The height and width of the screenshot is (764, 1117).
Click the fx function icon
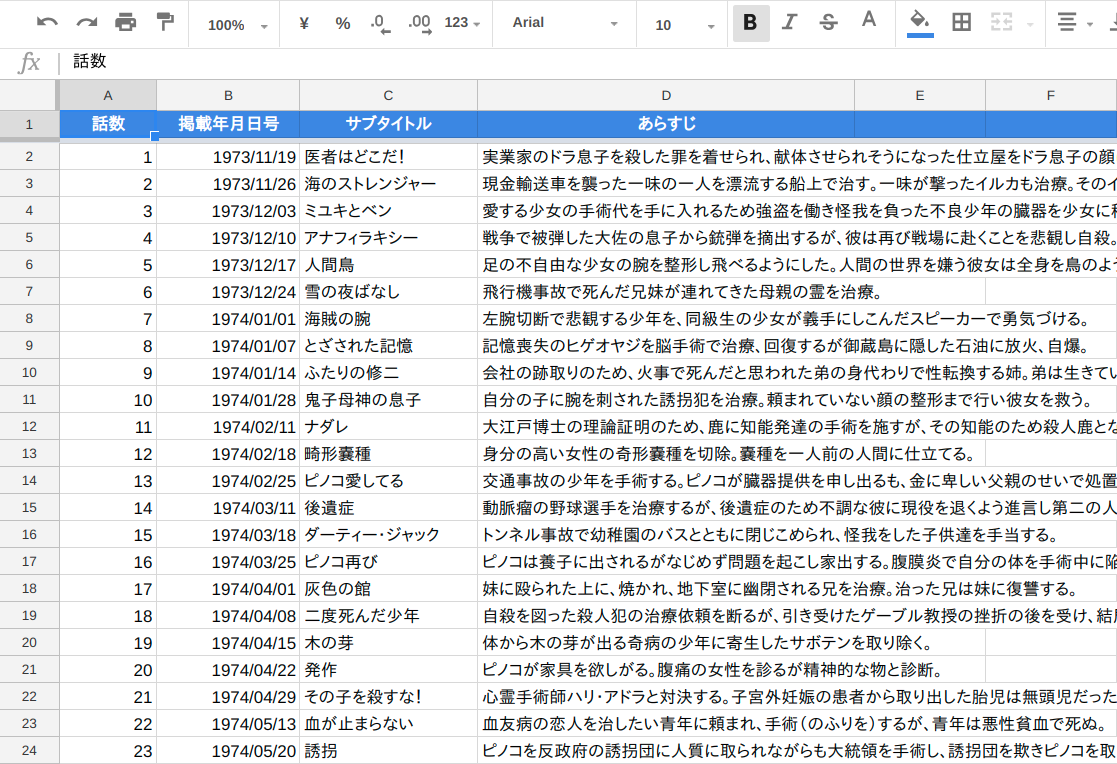28,62
